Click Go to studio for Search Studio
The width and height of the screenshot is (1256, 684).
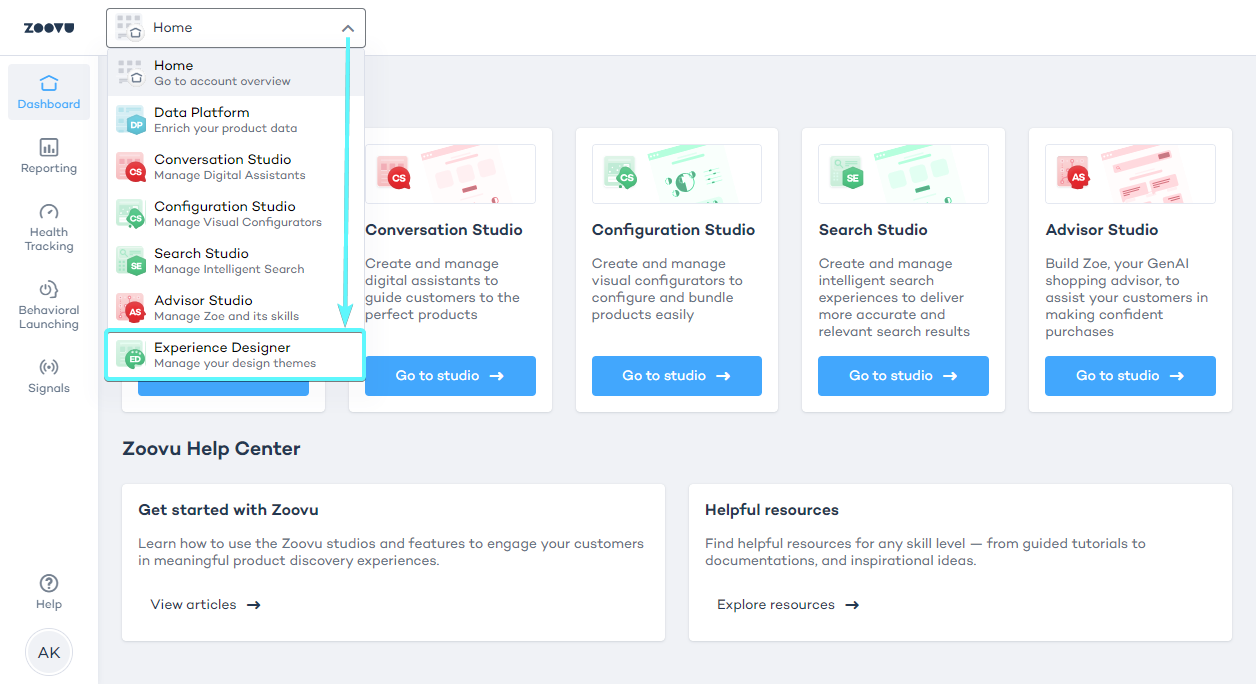[903, 376]
